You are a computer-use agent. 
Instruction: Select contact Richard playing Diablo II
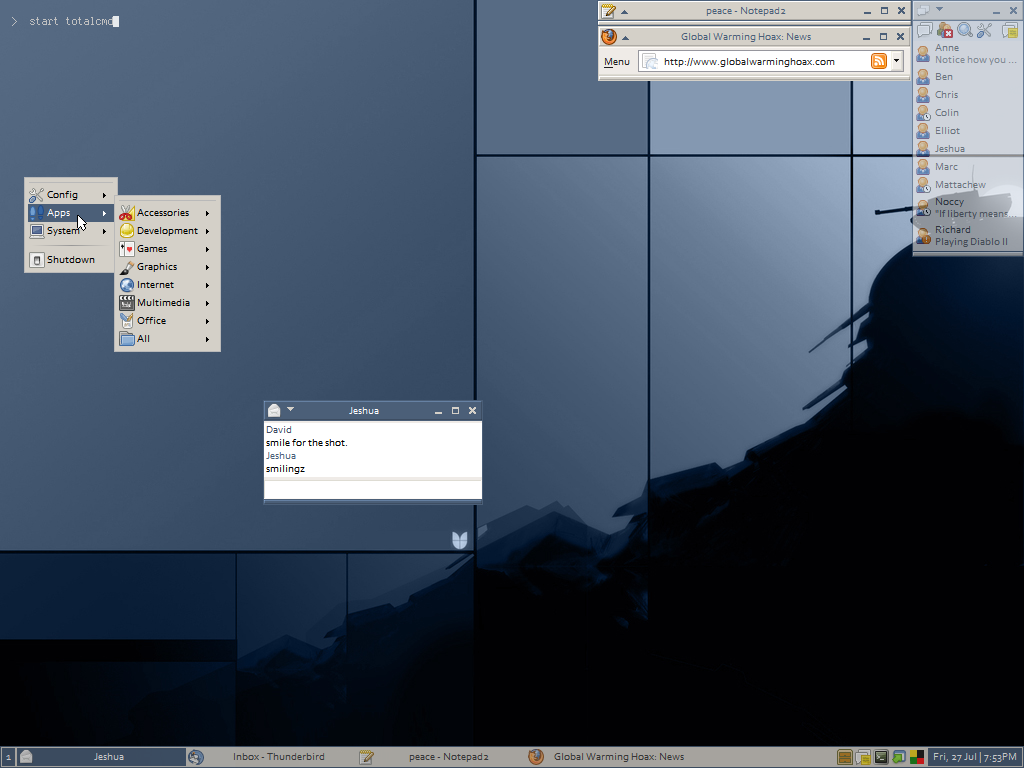[x=965, y=236]
